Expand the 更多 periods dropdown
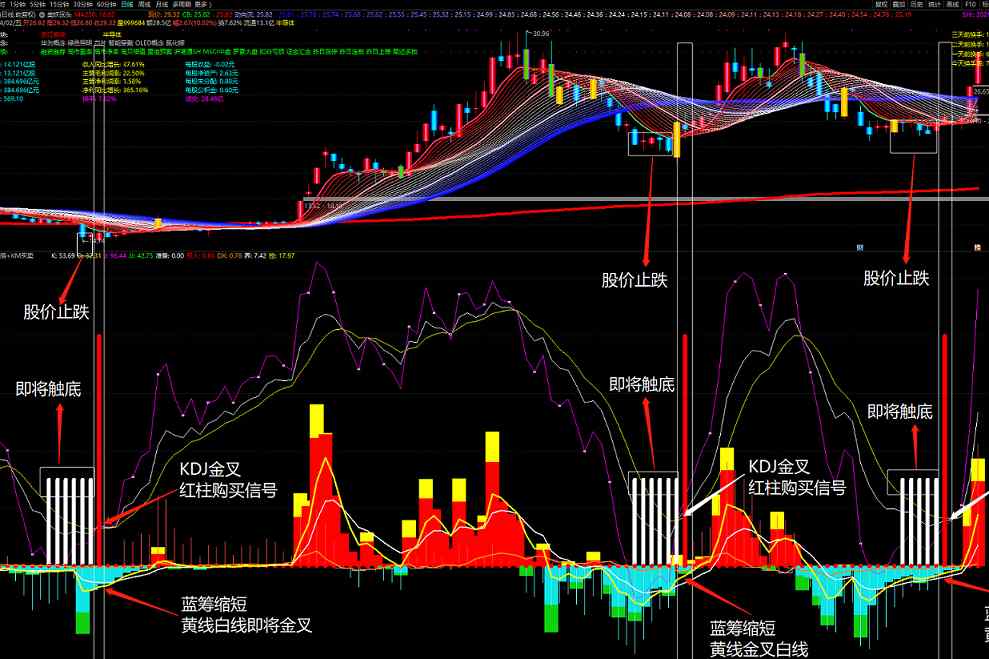Screen dimensions: 989x659 [202, 4]
